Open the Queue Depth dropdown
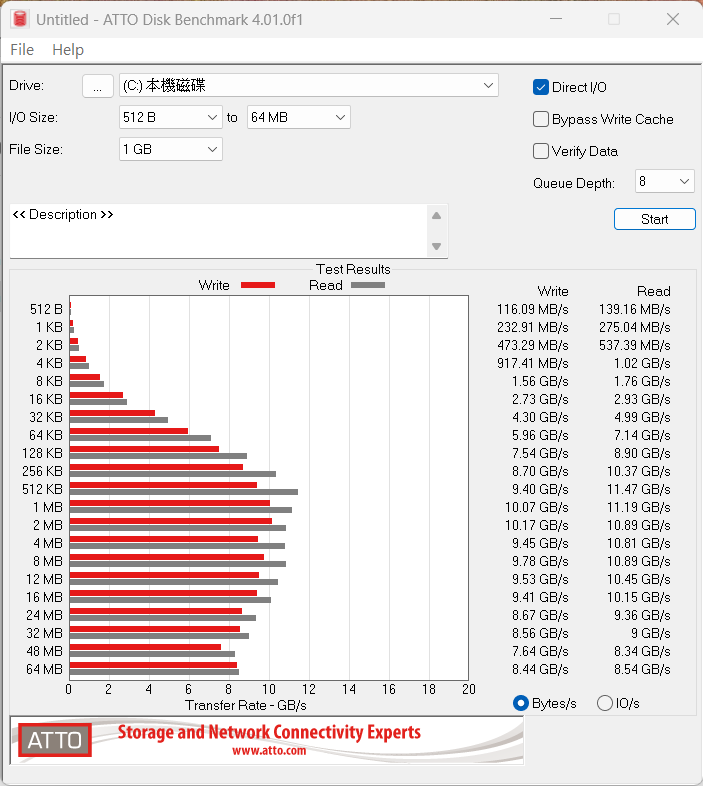 point(664,181)
